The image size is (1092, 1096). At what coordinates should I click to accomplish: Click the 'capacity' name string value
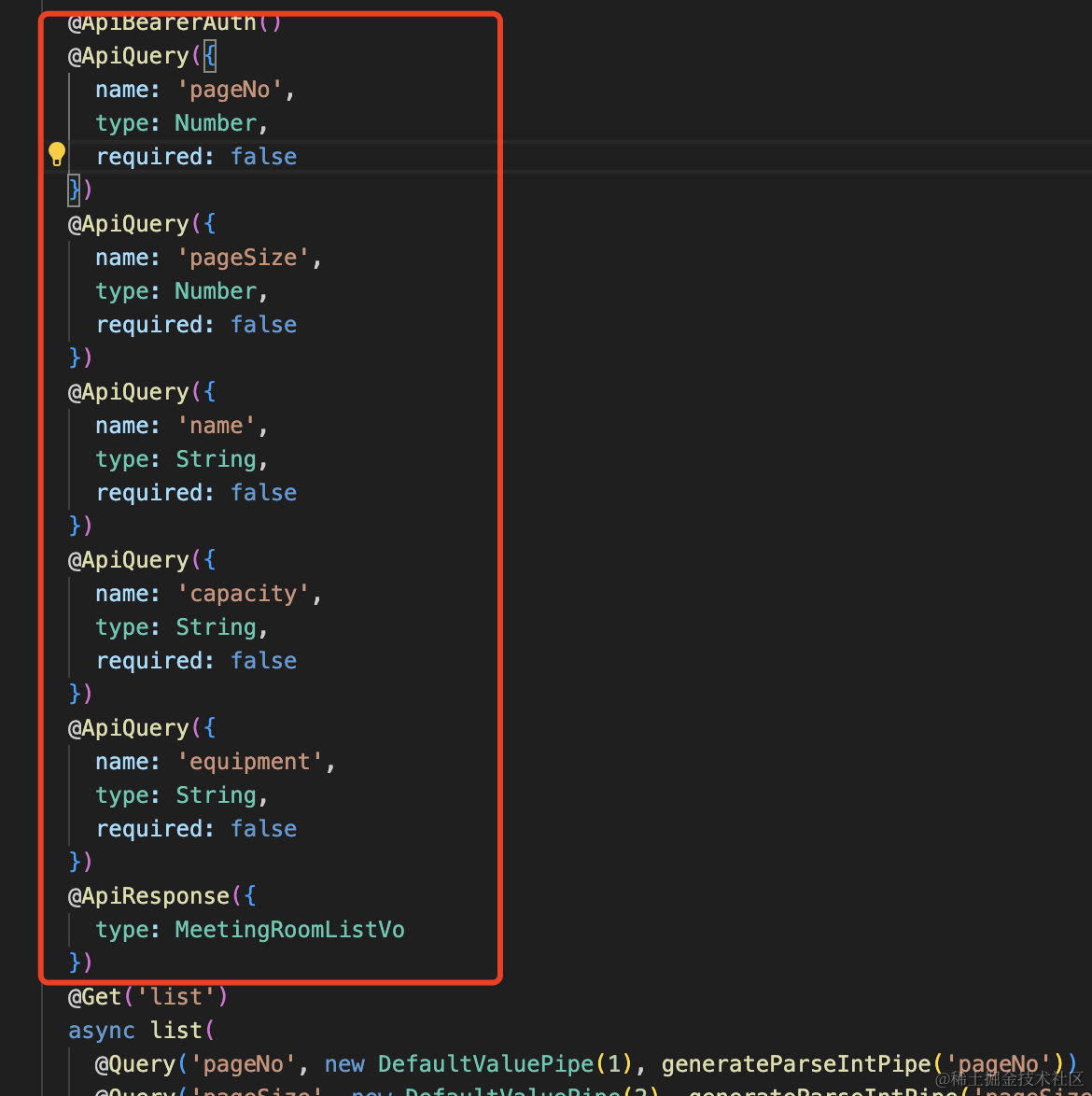click(243, 594)
